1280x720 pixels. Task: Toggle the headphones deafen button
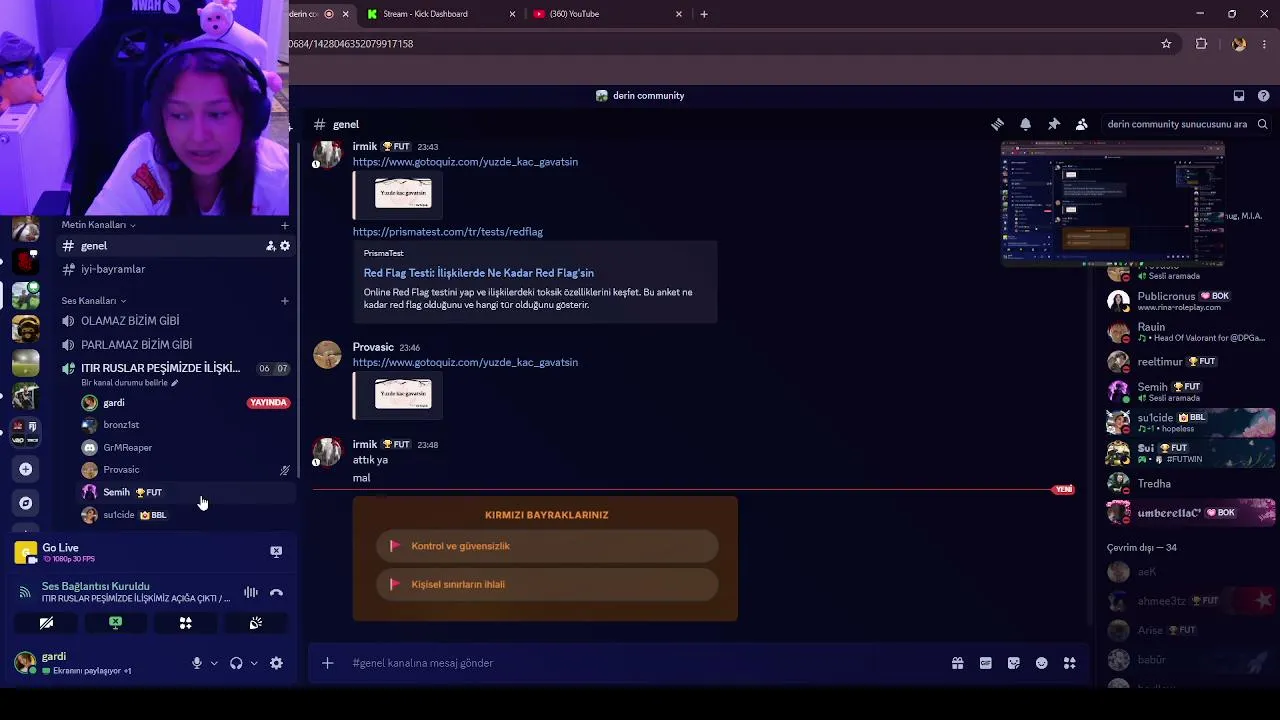(236, 663)
